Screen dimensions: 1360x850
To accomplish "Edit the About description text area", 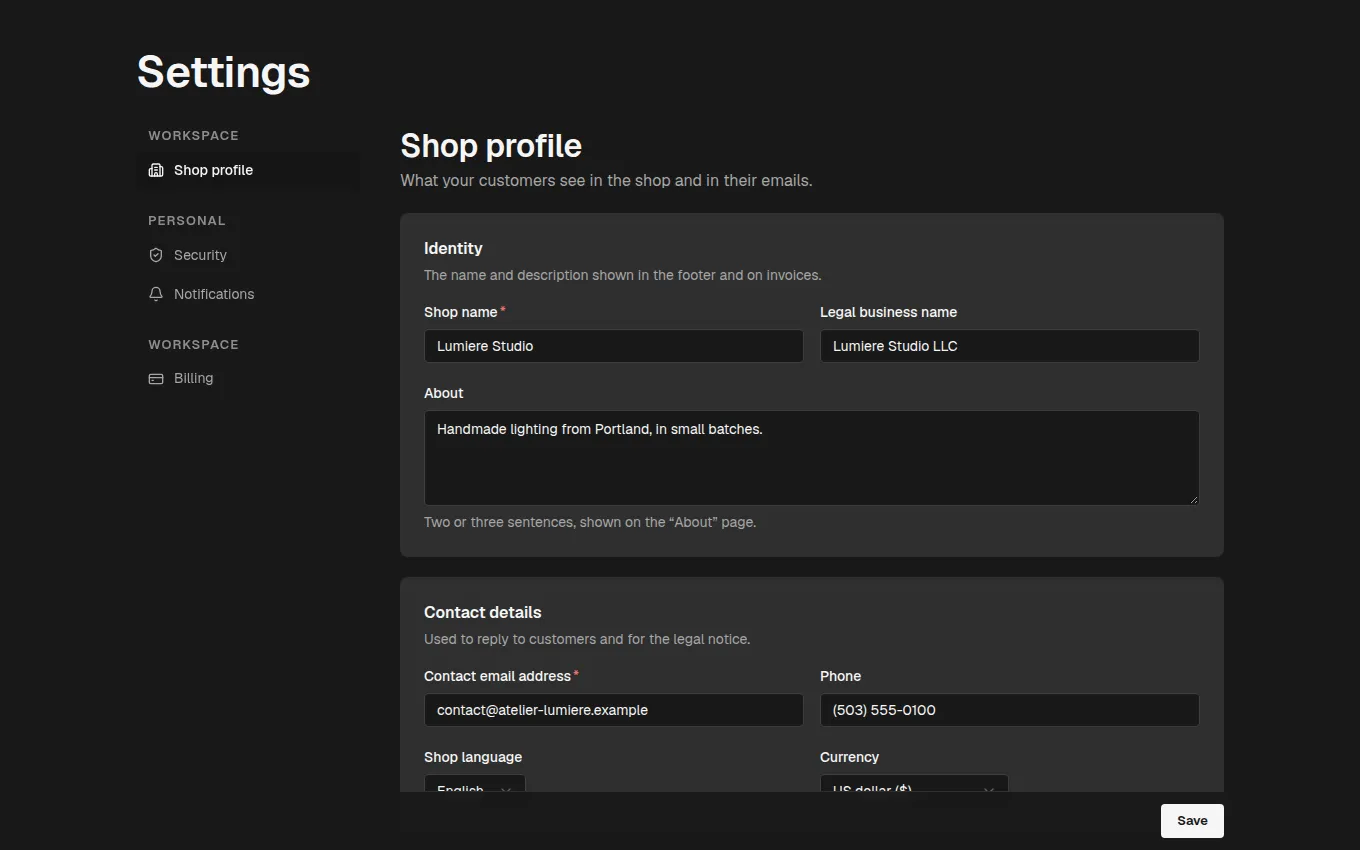I will coord(812,458).
